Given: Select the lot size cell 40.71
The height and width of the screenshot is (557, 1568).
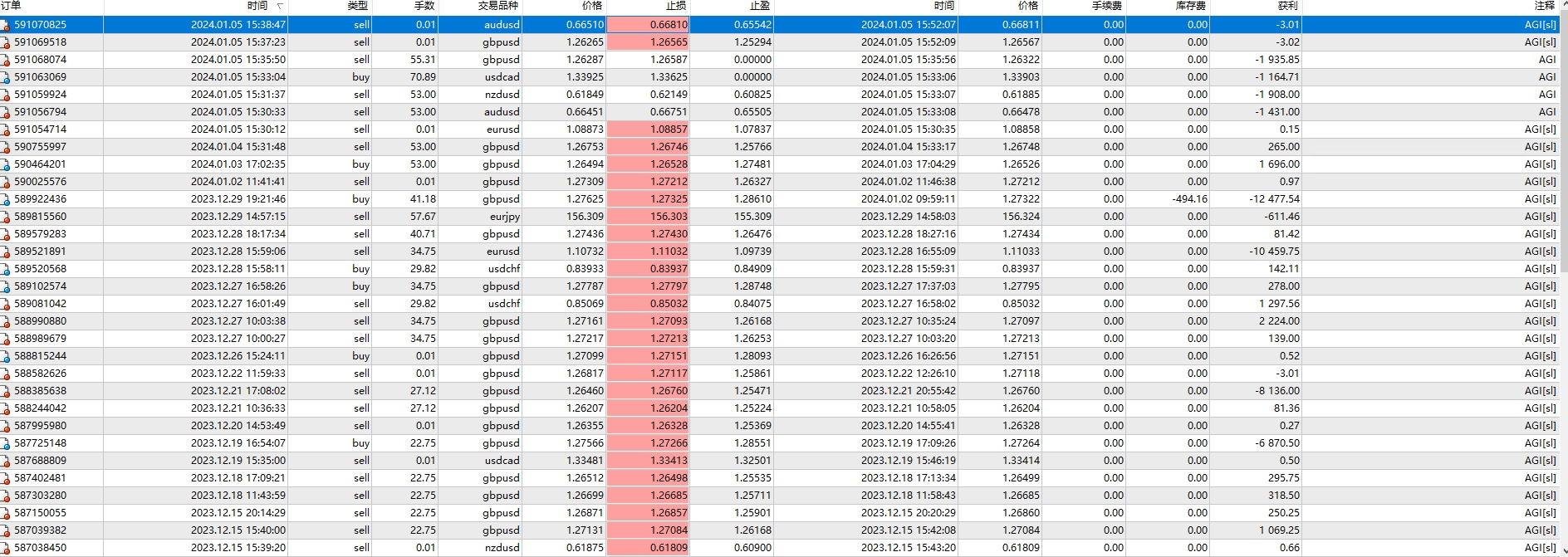Looking at the screenshot, I should [x=423, y=234].
